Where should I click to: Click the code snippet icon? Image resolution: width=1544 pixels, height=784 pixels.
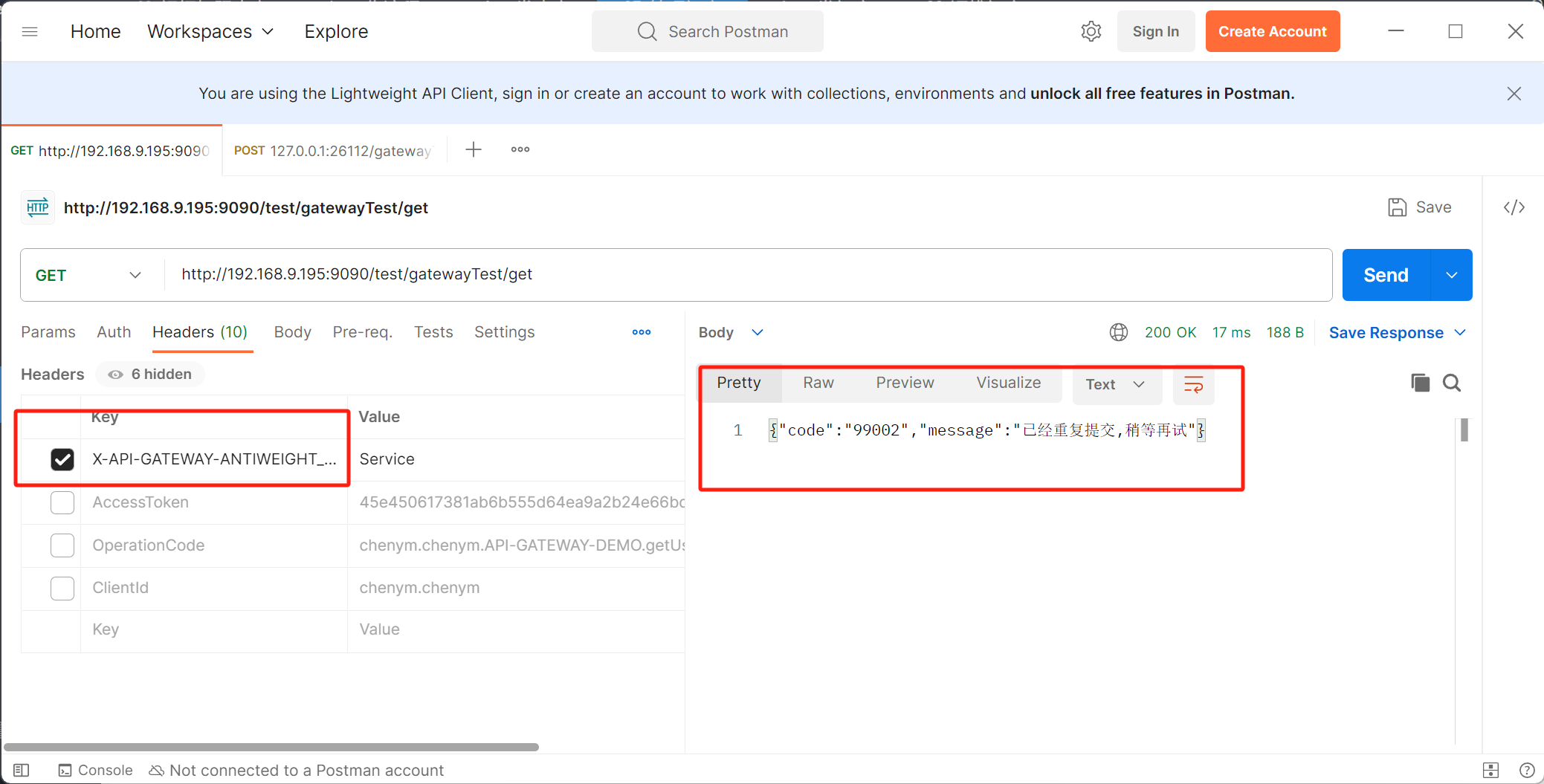click(1514, 207)
